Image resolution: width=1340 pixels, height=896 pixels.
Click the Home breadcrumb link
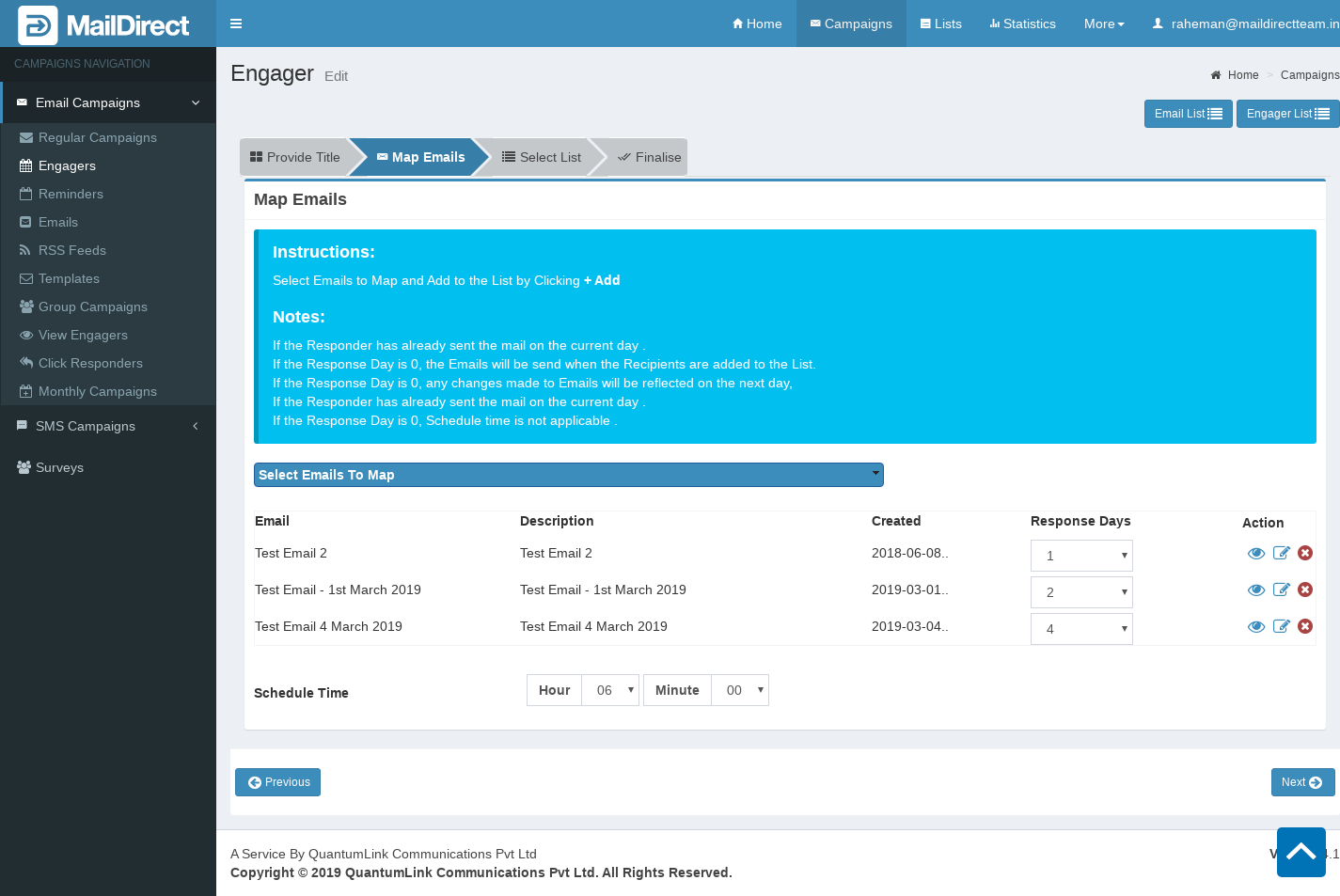(1242, 75)
